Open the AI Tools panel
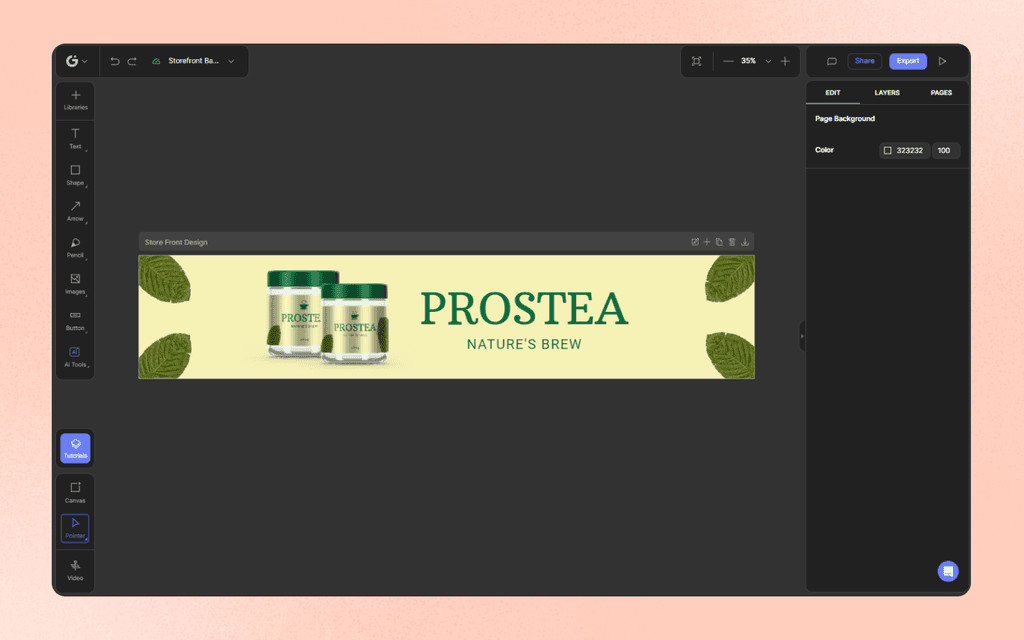This screenshot has width=1024, height=640. point(75,357)
